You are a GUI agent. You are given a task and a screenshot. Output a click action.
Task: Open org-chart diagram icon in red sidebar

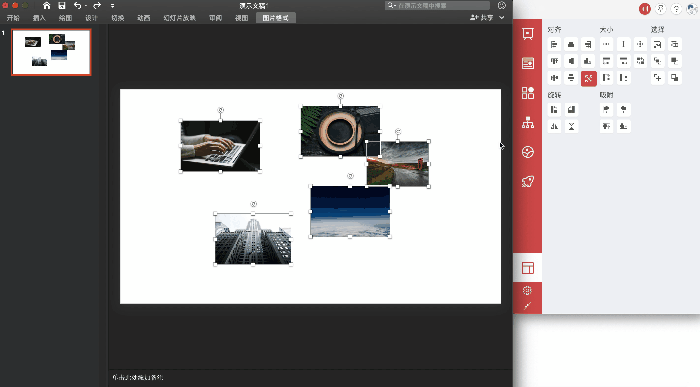pyautogui.click(x=528, y=122)
